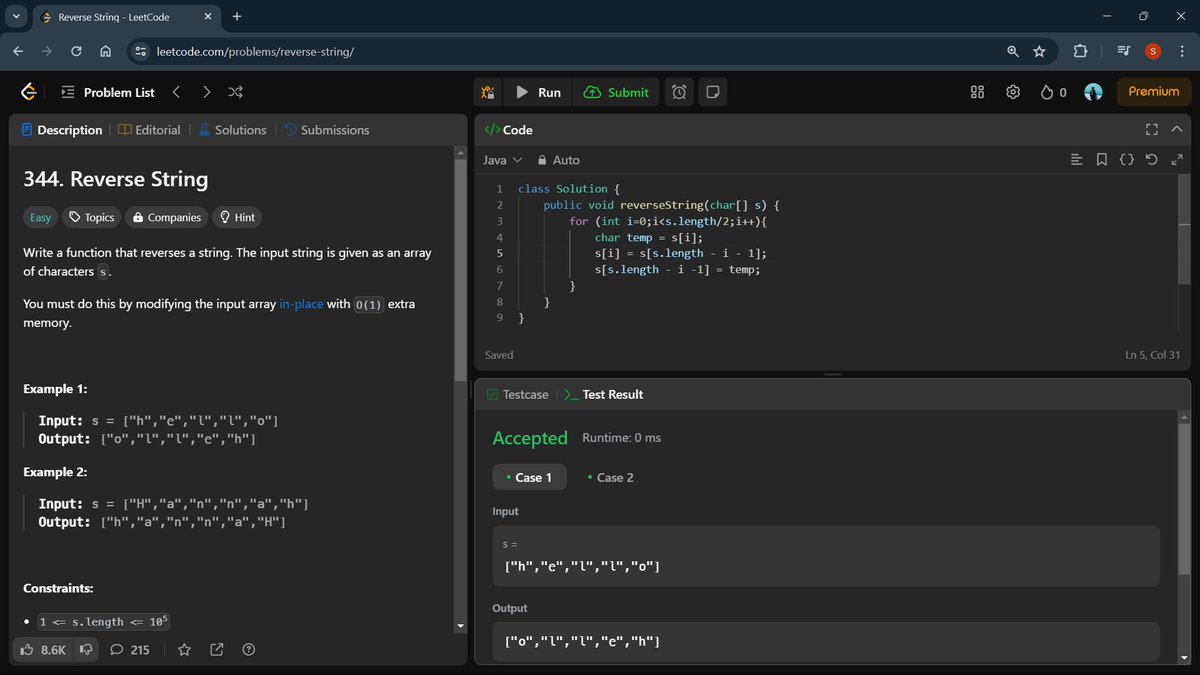Bookmark code with the bookmark icon
The image size is (1200, 675).
[1101, 160]
